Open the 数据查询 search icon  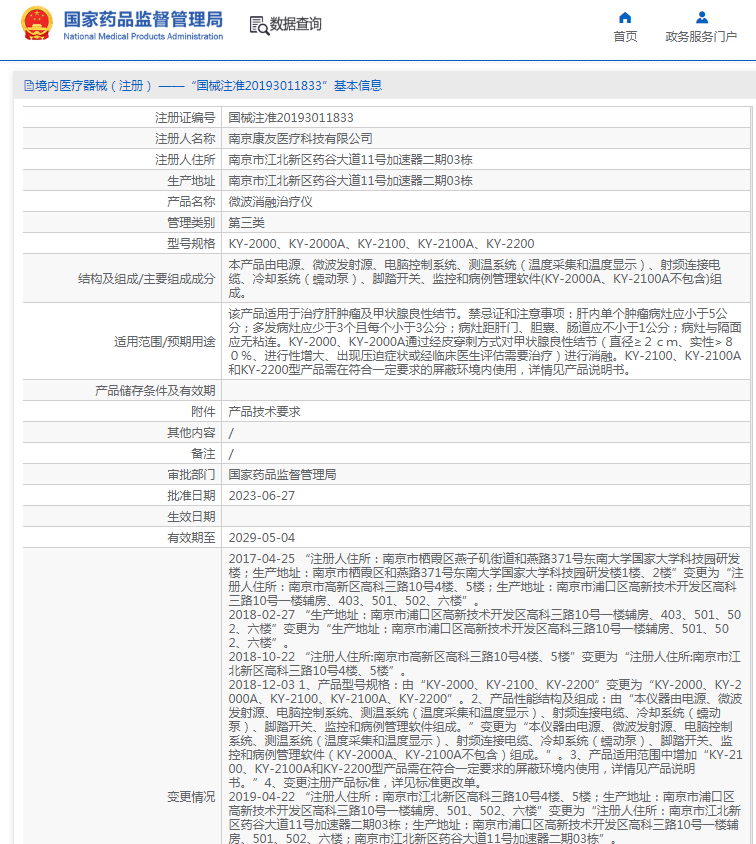coord(259,25)
